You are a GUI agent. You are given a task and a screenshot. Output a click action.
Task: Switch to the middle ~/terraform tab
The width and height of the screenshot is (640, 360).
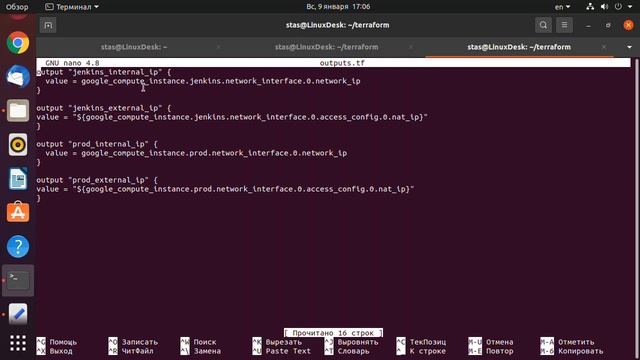(x=327, y=47)
